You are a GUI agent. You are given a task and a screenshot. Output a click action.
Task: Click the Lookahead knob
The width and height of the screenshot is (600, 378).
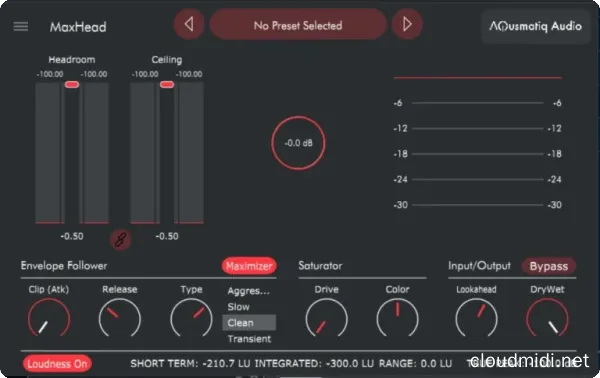click(x=476, y=318)
